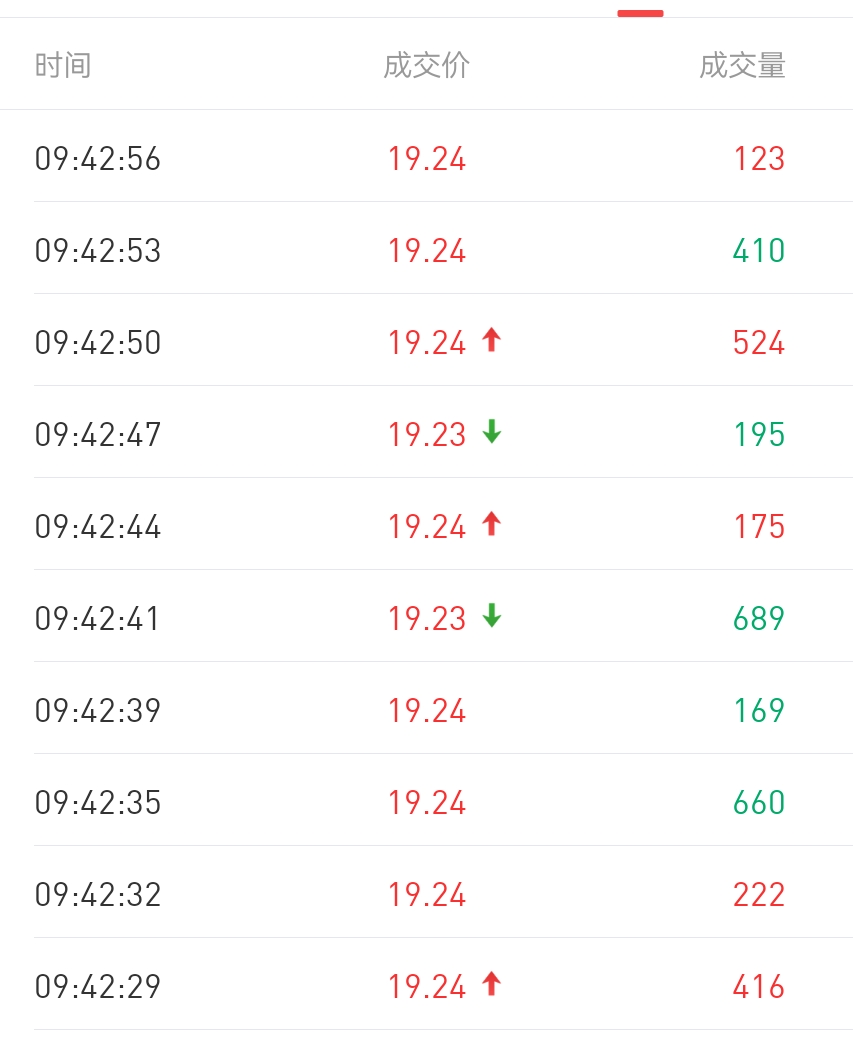Click the red up arrow at 09:42:50
853x1057 pixels.
tap(491, 341)
